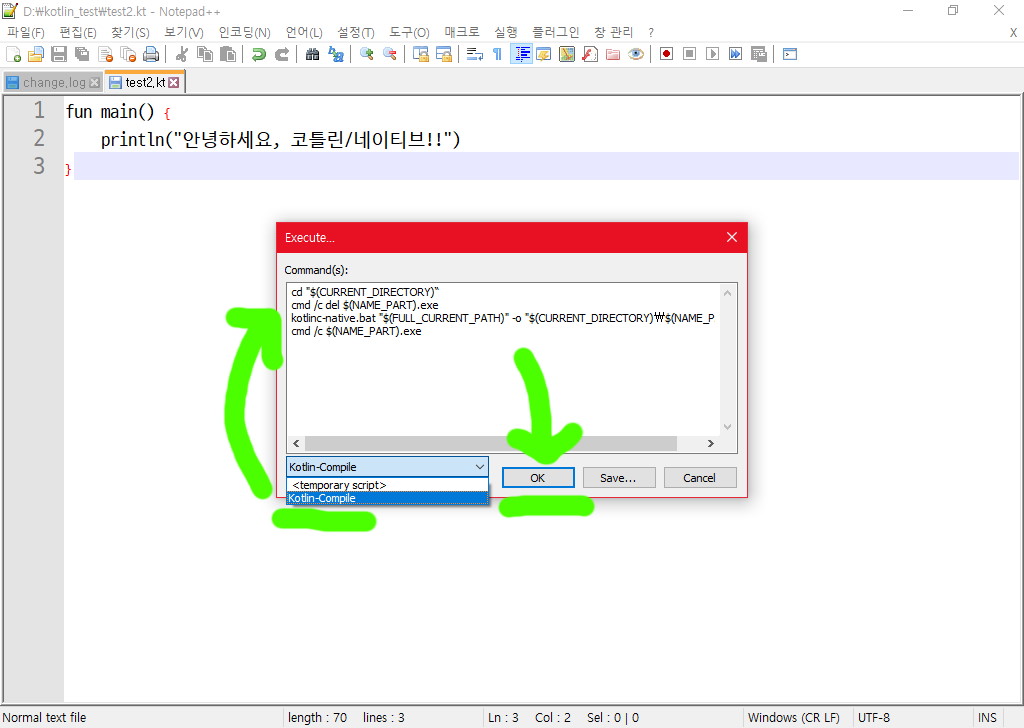Open the 편집(E) menu
Image resolution: width=1024 pixels, height=728 pixels.
coord(78,32)
